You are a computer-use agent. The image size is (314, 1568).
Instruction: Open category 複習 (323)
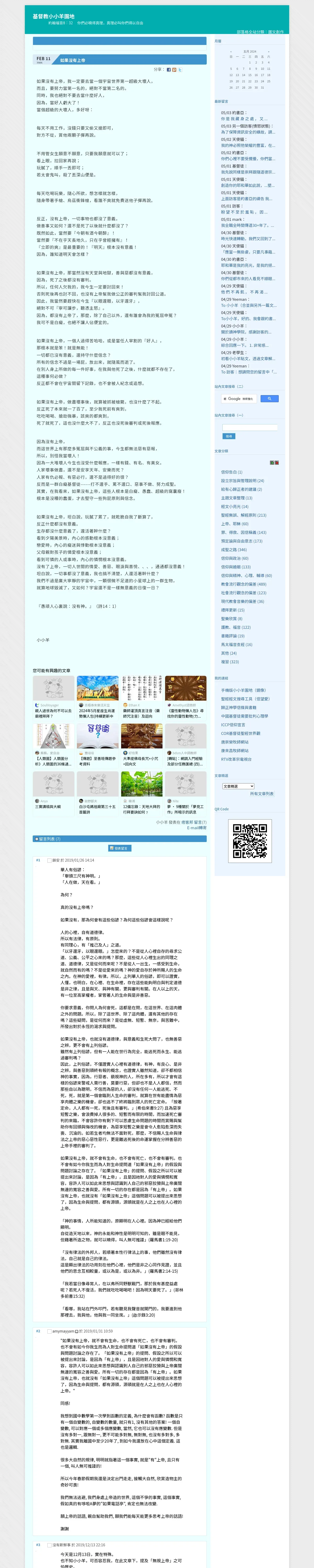tap(230, 662)
